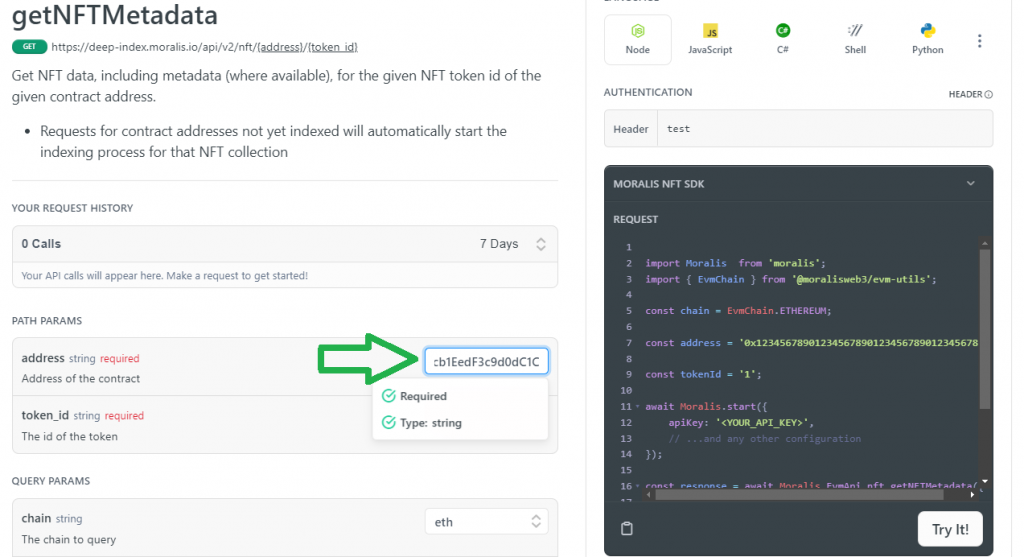Select the JavaScript language option
1024x557 pixels.
click(x=710, y=40)
